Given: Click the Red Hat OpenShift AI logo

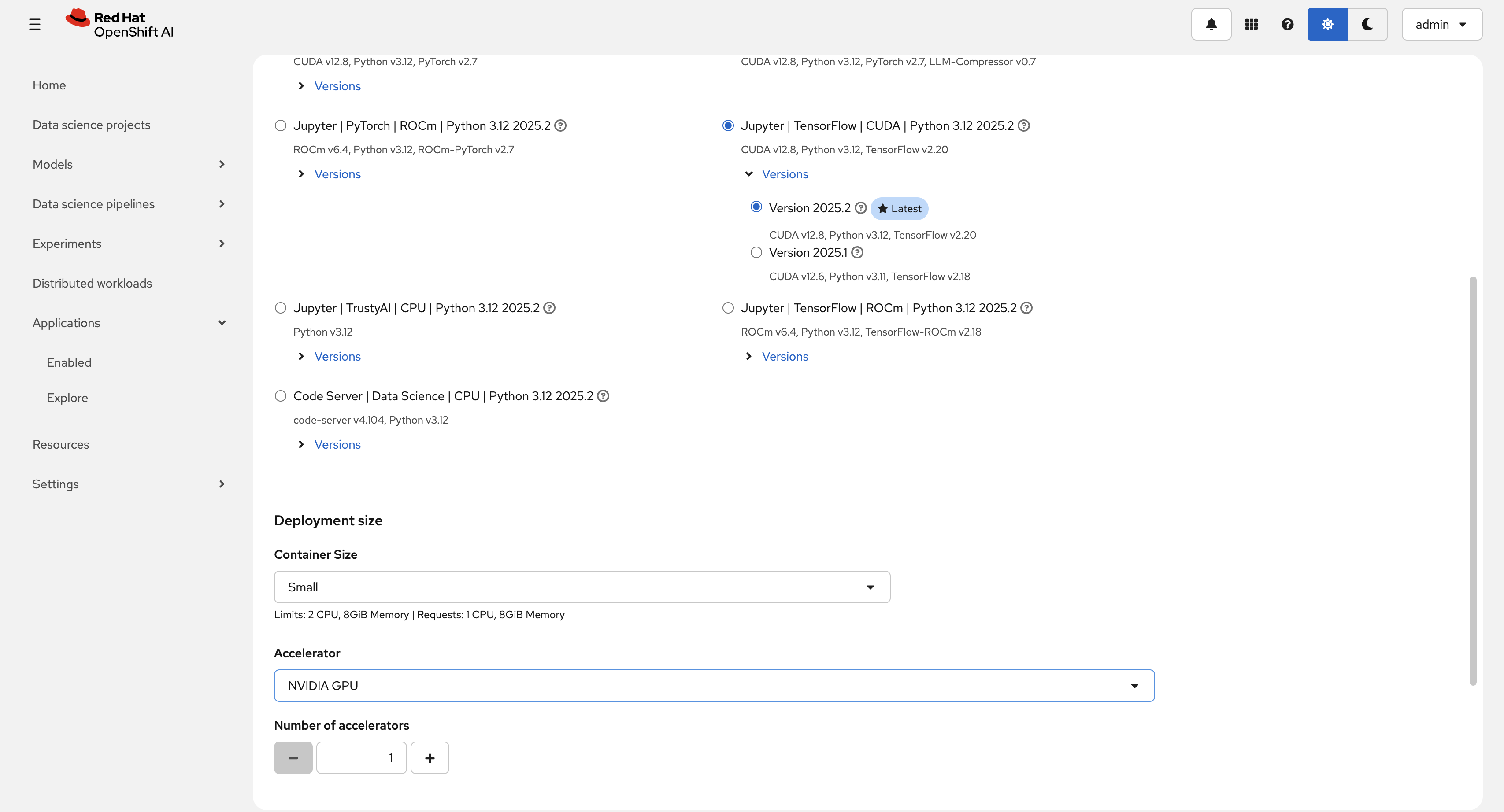Looking at the screenshot, I should pyautogui.click(x=120, y=24).
